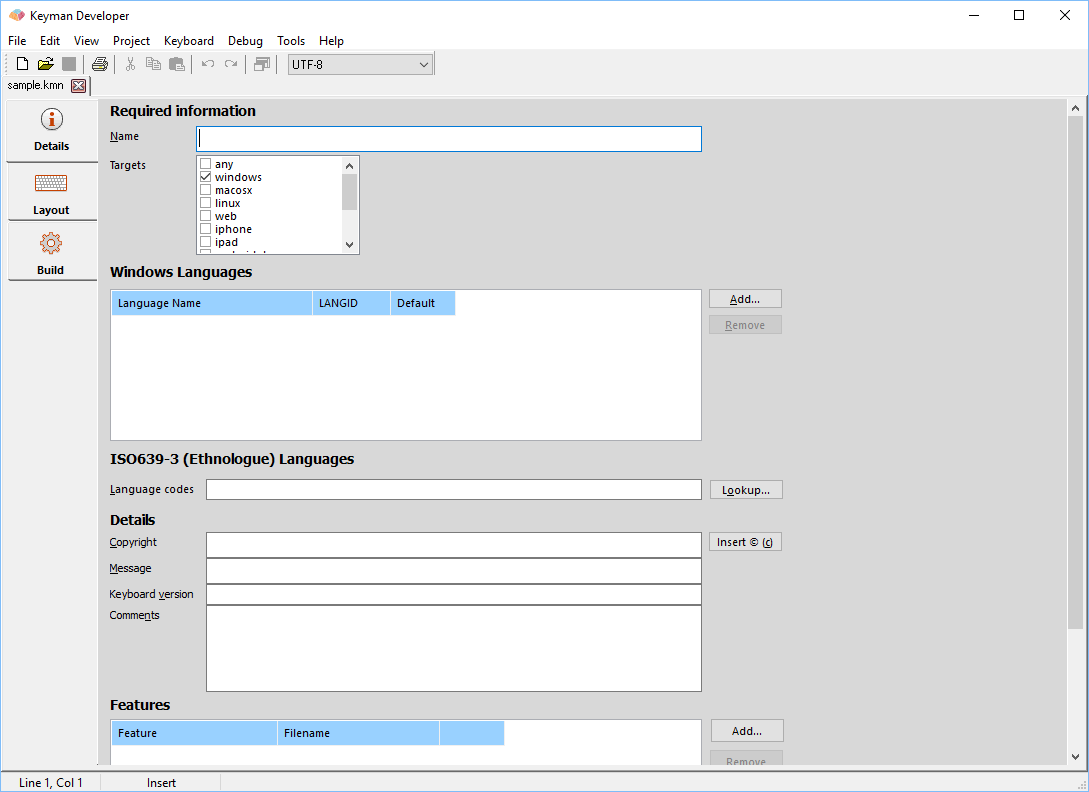This screenshot has width=1089, height=792.
Task: Click Insert © (c) button
Action: point(745,542)
